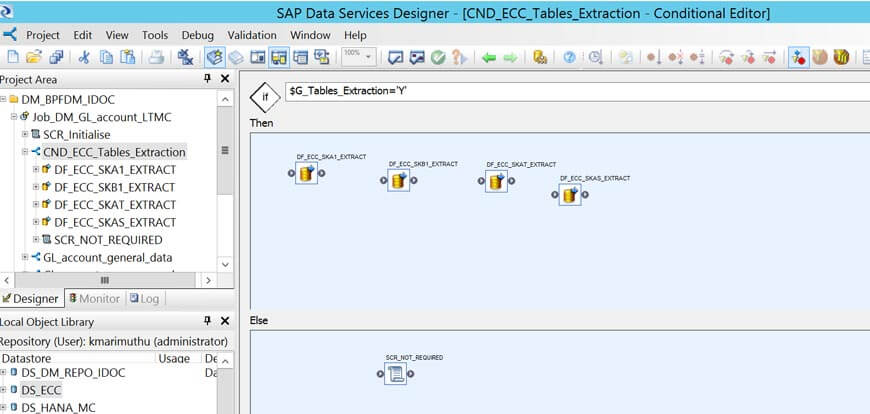Close the Project Area panel

click(x=225, y=79)
